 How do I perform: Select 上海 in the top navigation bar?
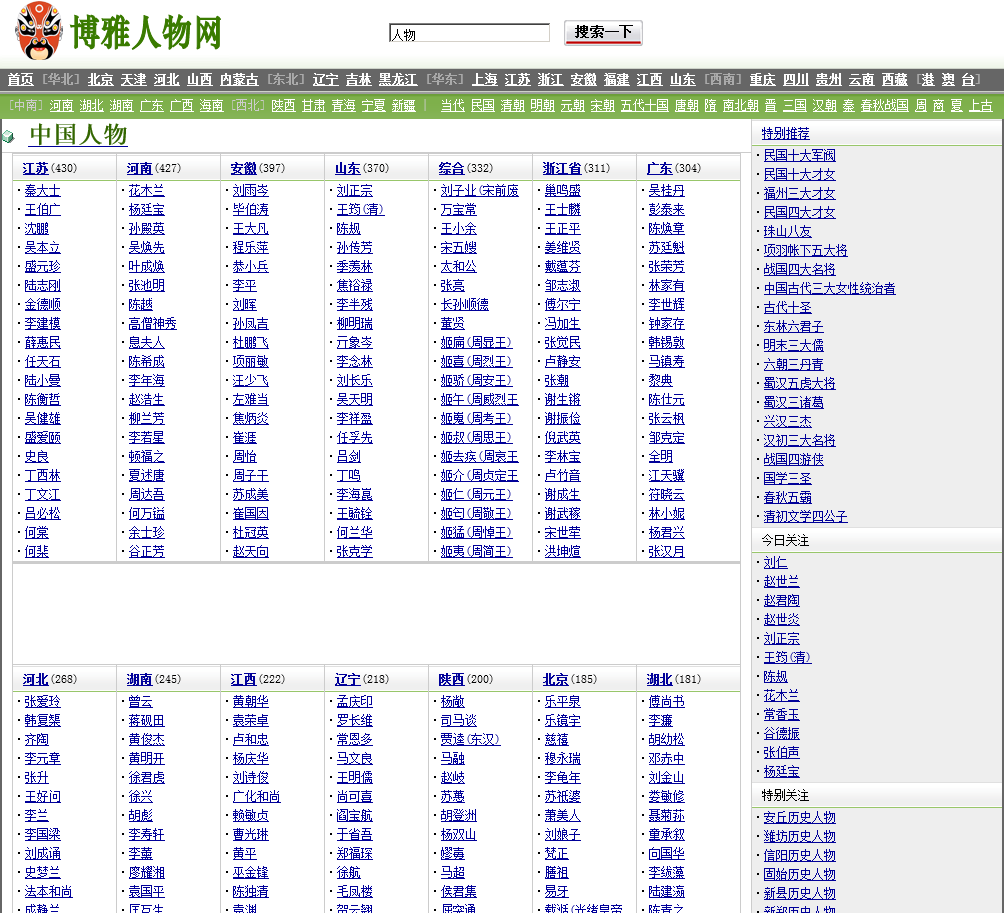485,79
